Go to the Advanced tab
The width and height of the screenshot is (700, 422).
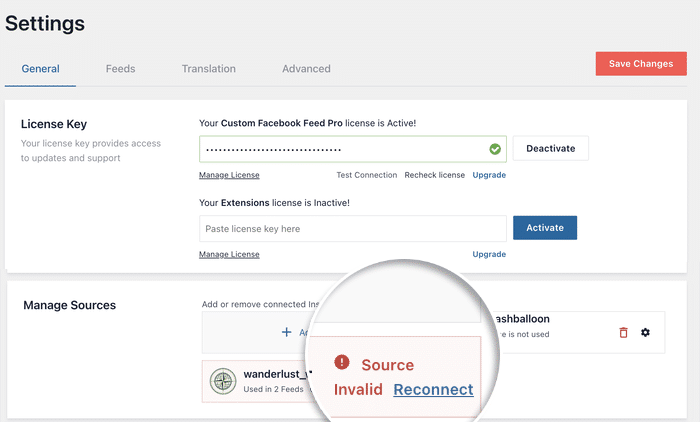click(x=306, y=69)
